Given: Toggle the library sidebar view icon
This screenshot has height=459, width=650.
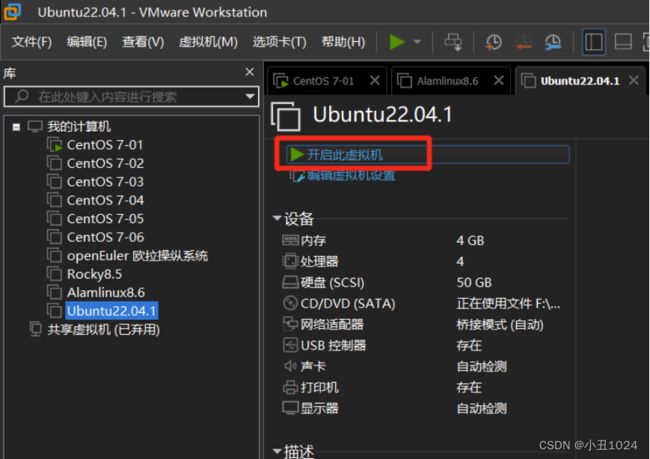Looking at the screenshot, I should click(x=594, y=42).
